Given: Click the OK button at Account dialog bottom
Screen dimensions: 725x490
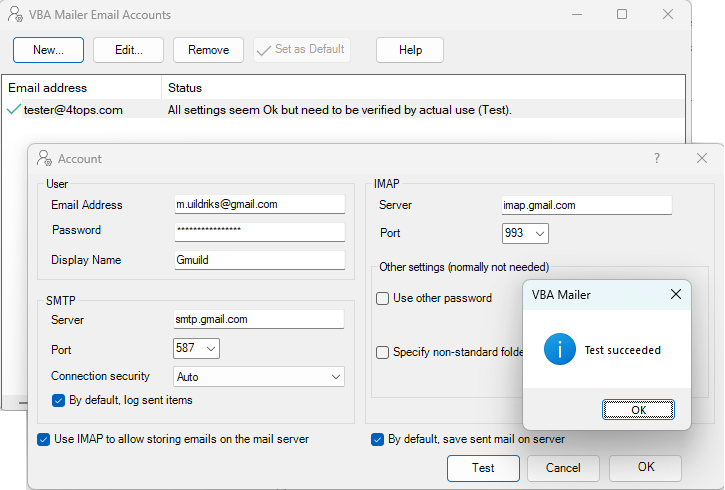Looking at the screenshot, I should click(x=645, y=468).
